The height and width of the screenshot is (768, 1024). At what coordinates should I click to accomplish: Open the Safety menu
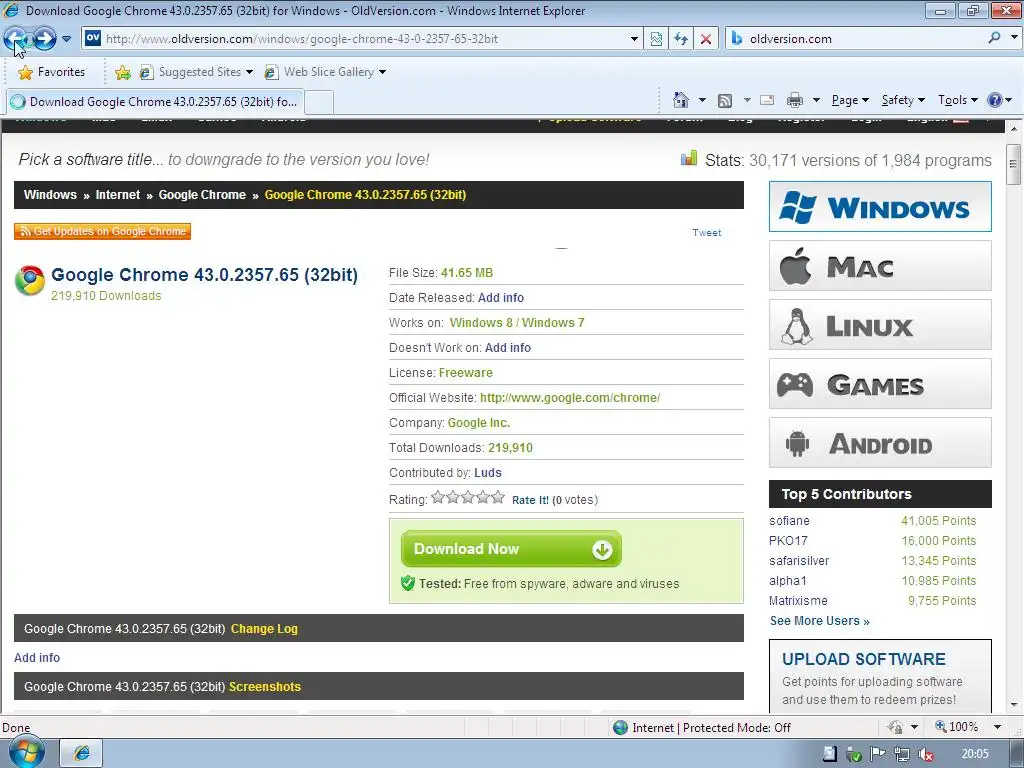pyautogui.click(x=903, y=100)
